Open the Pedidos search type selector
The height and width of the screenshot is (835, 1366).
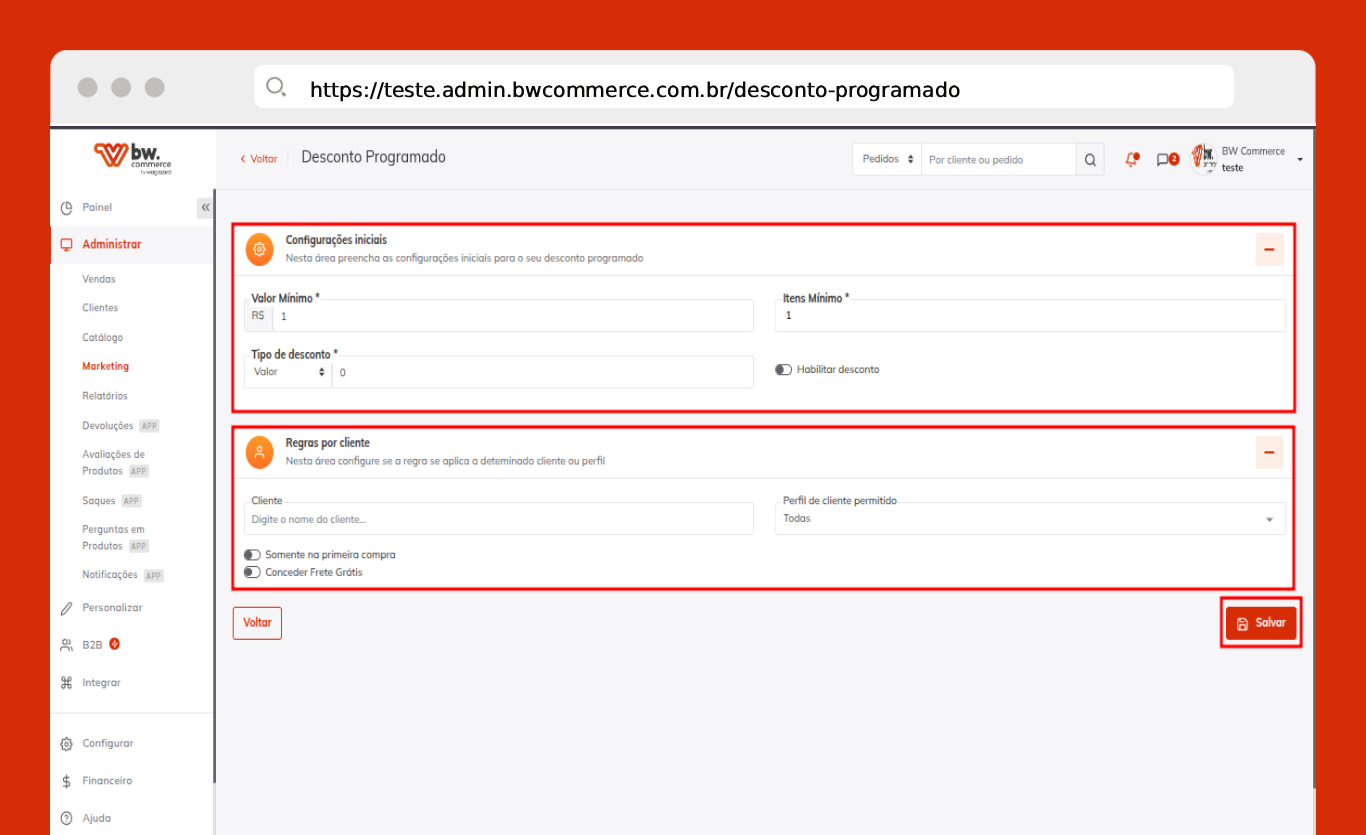coord(887,160)
